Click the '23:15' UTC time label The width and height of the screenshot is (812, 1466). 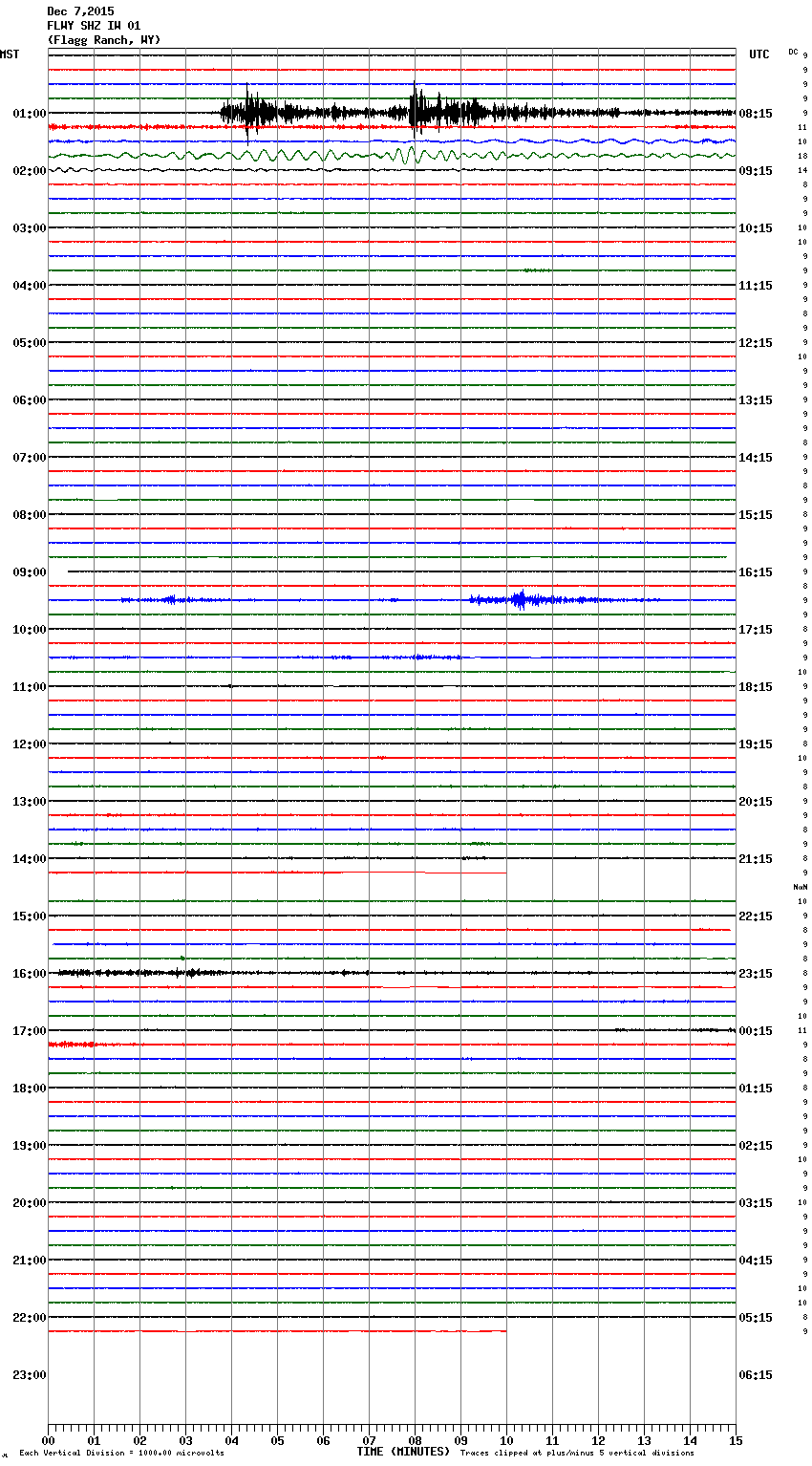coord(756,974)
